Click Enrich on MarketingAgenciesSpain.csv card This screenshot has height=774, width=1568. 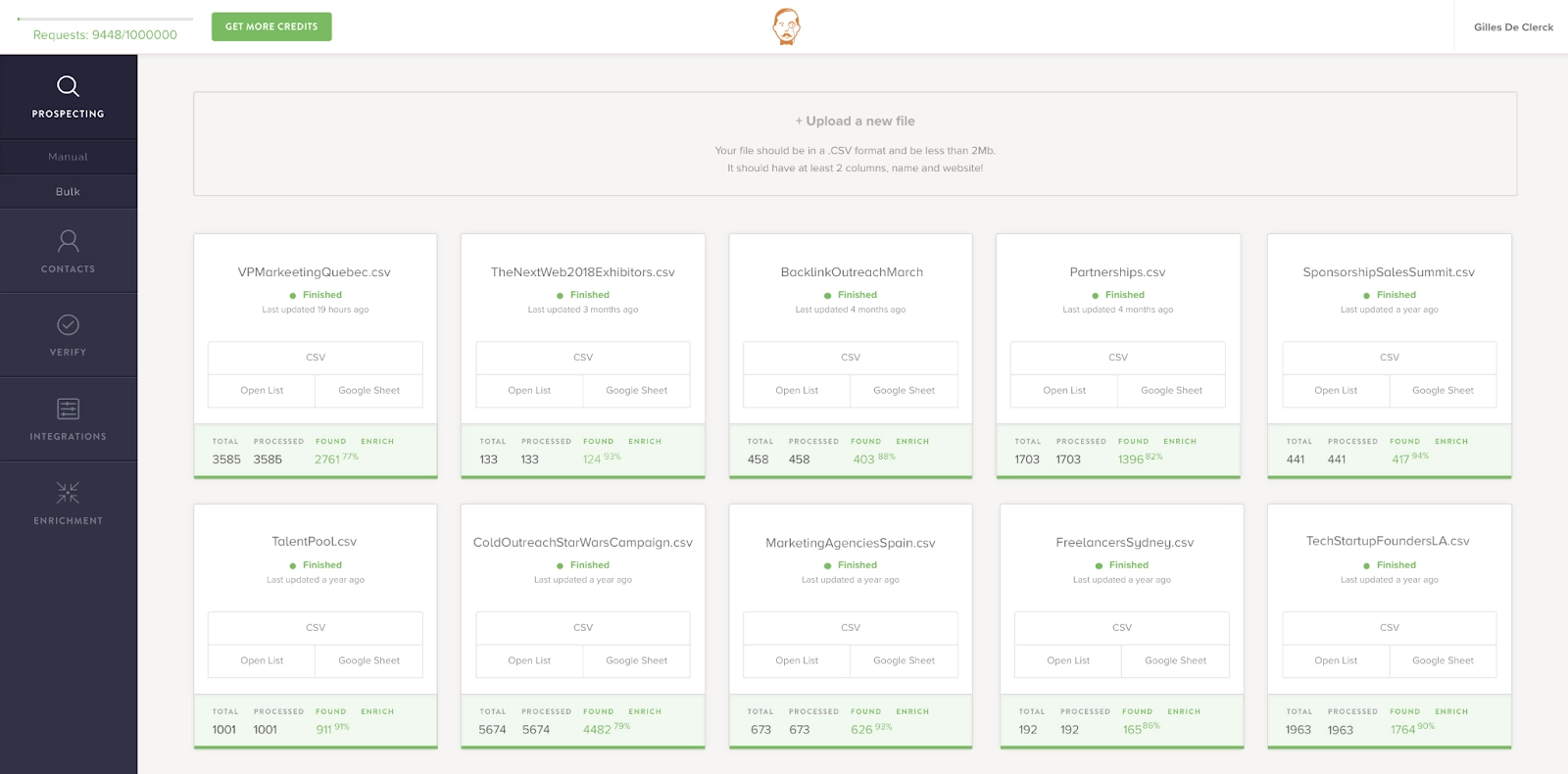point(912,712)
